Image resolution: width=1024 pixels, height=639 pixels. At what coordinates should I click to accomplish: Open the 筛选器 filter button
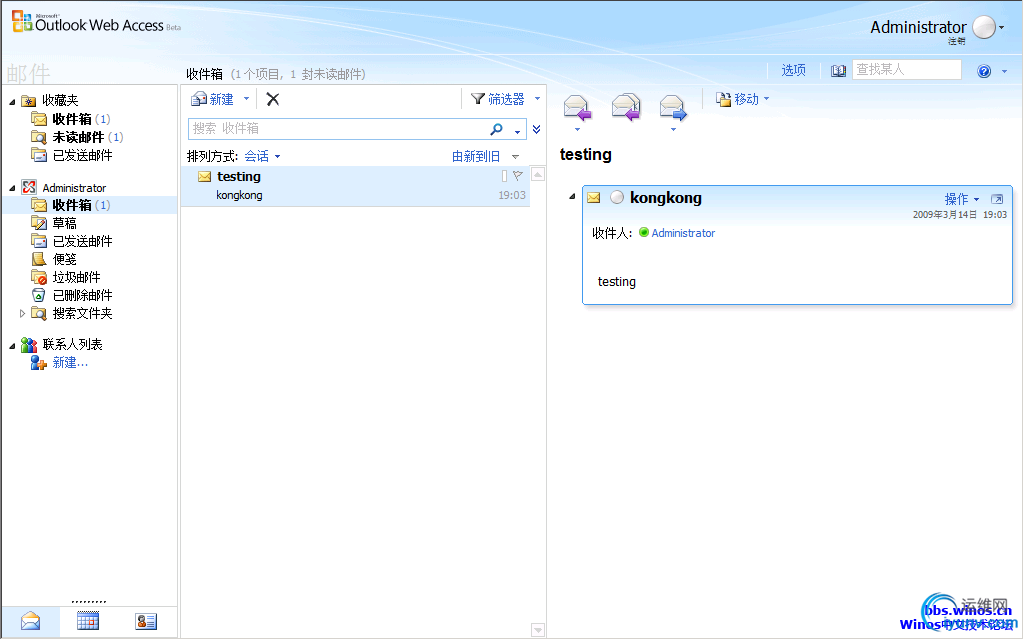click(x=498, y=99)
